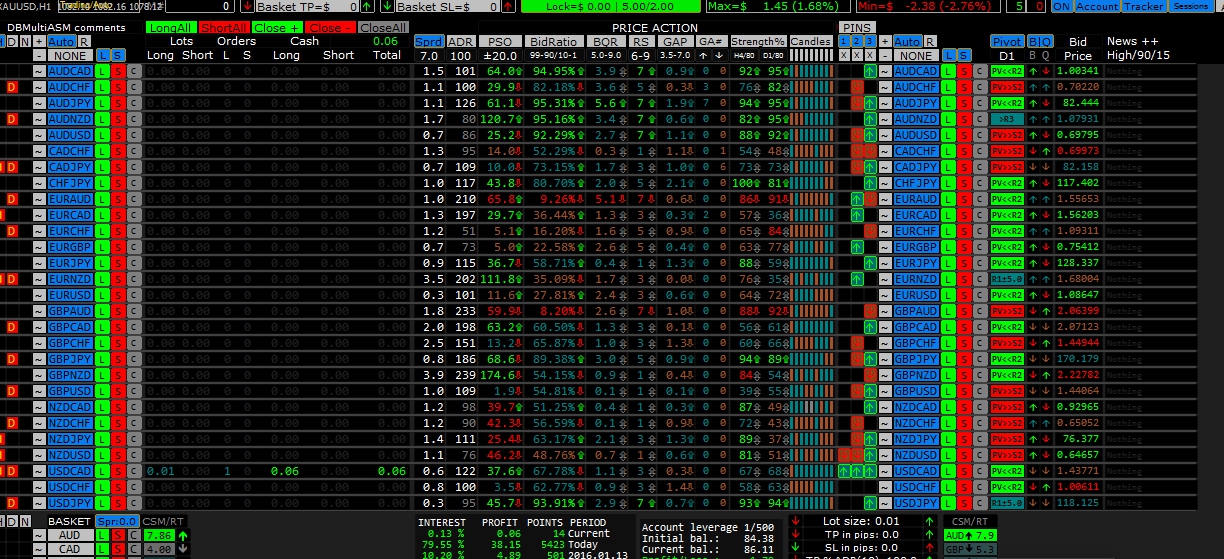Click C close button for right CHFJPY row
The image size is (1224, 559).
pos(979,183)
